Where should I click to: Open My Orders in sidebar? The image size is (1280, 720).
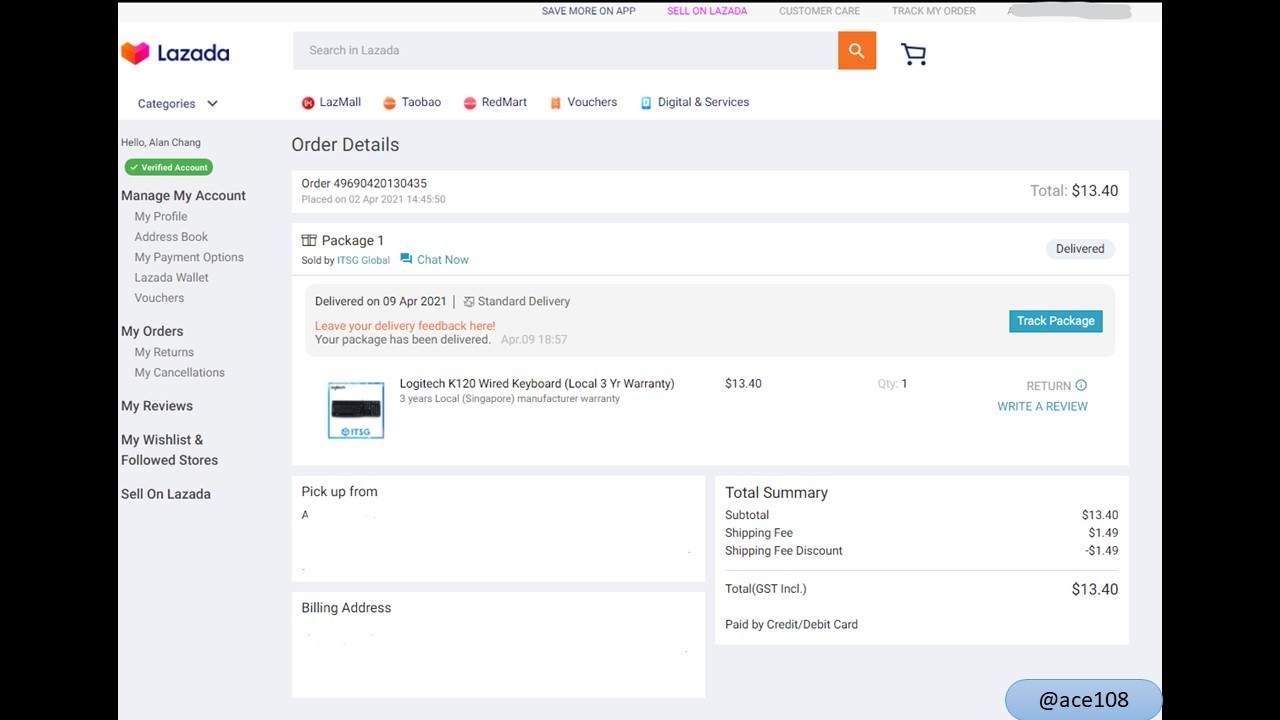click(152, 331)
